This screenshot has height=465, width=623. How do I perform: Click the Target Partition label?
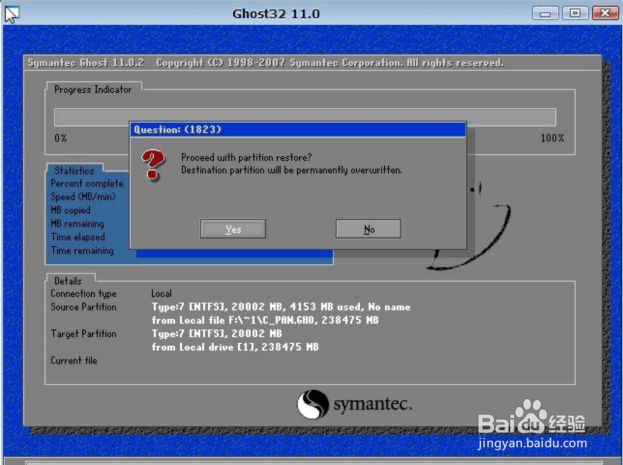(83, 334)
